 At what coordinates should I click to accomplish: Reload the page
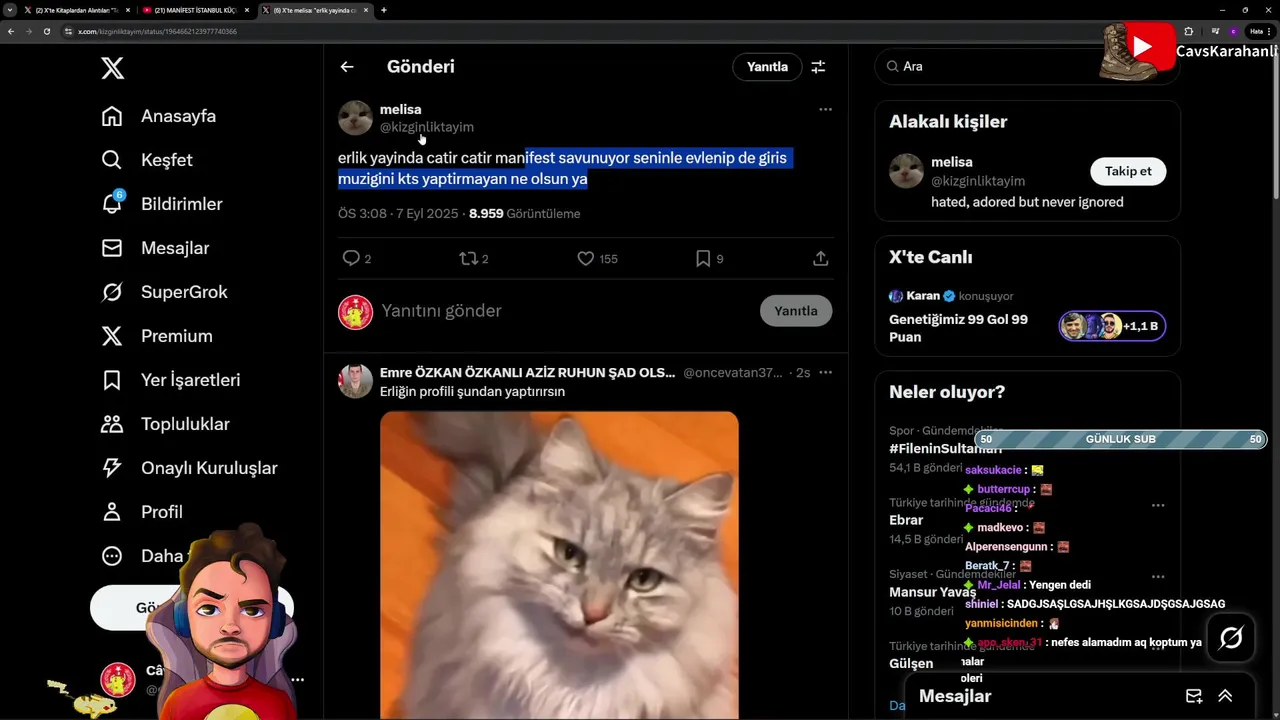coord(46,31)
